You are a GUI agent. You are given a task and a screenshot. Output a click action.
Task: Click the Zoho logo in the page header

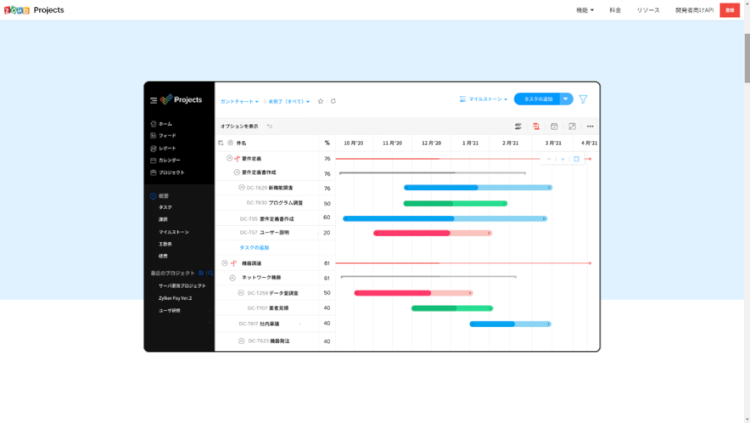[x=17, y=10]
